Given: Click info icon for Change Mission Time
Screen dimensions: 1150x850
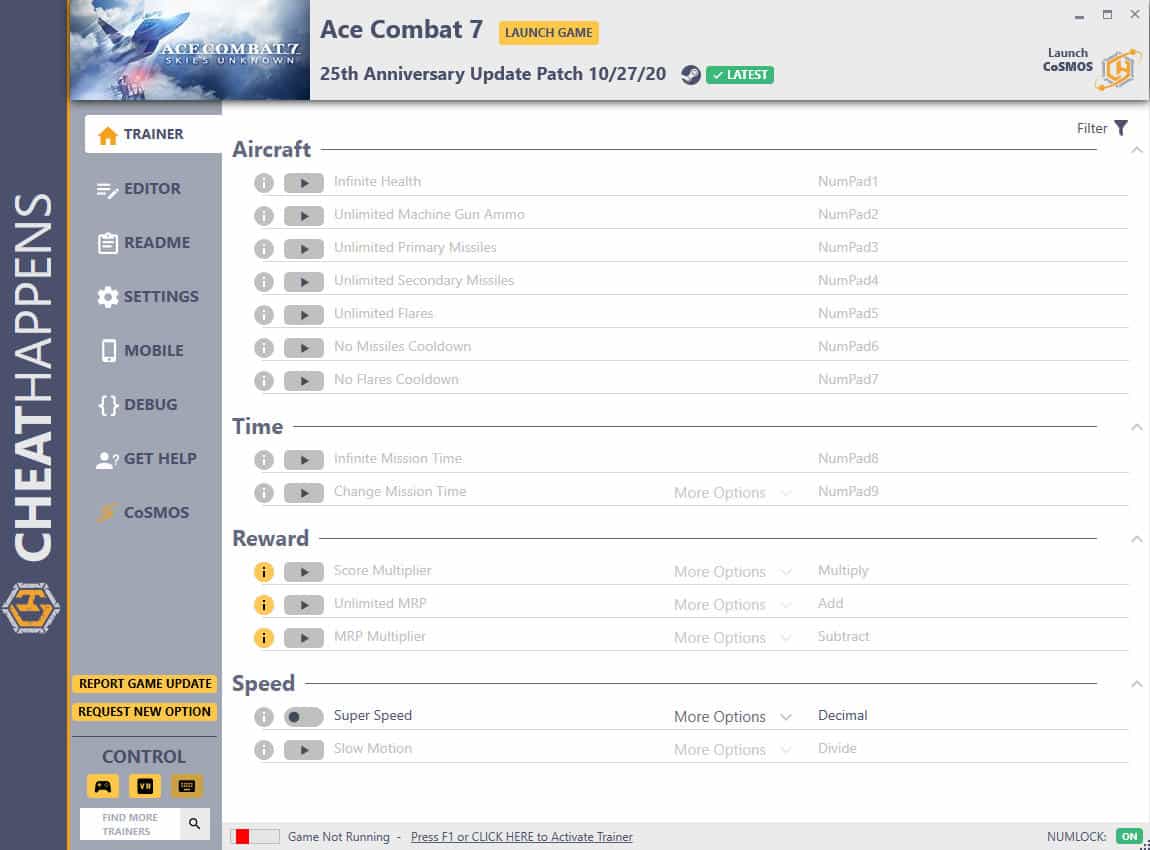Looking at the screenshot, I should [x=264, y=493].
